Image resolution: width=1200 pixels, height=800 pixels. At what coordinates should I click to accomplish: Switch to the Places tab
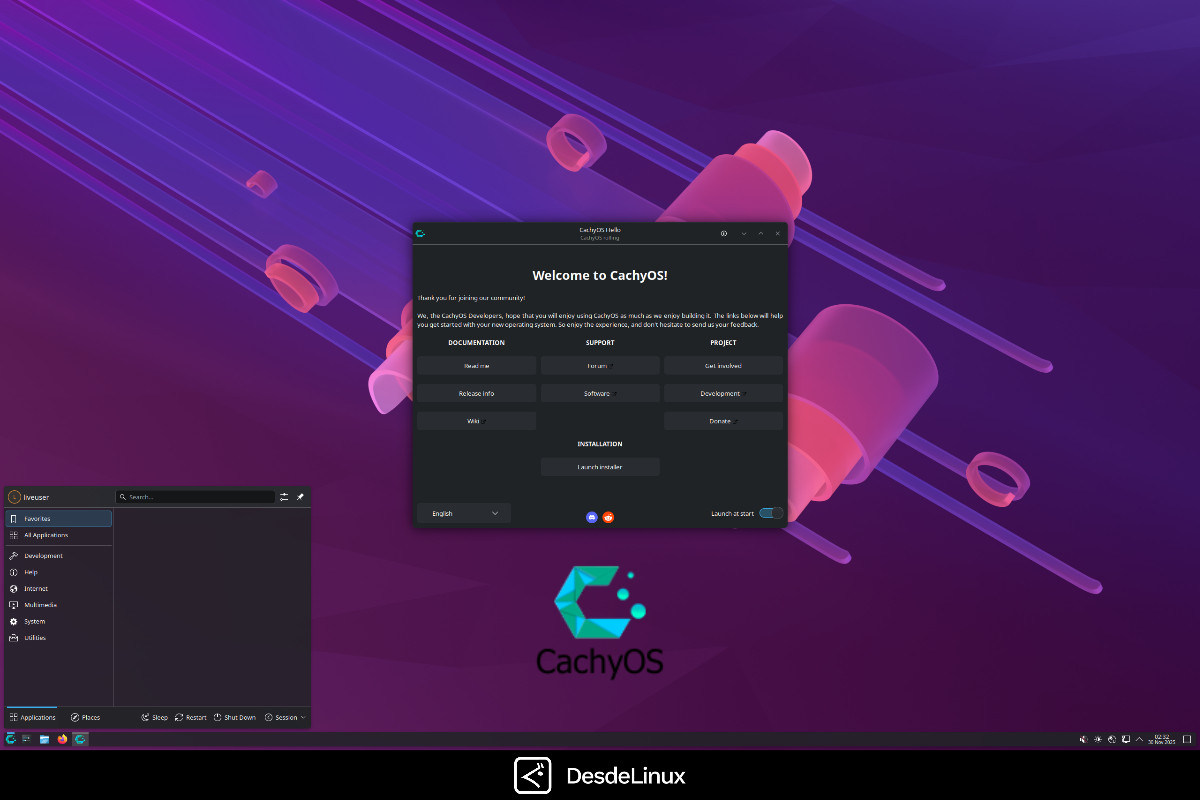pos(85,717)
